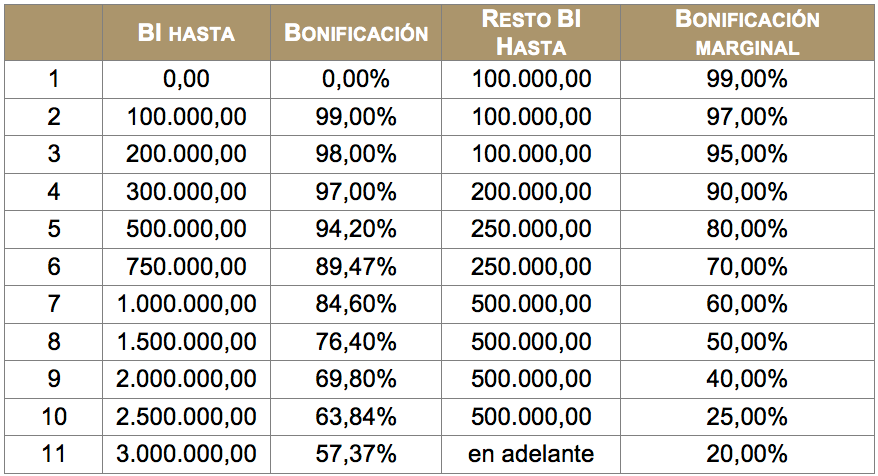Select the "Resto BI Hasta" column header
The image size is (878, 476).
pos(532,33)
